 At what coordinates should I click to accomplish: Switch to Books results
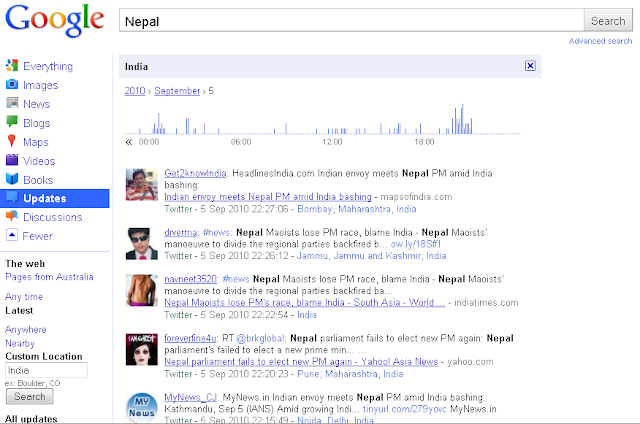pyautogui.click(x=38, y=180)
